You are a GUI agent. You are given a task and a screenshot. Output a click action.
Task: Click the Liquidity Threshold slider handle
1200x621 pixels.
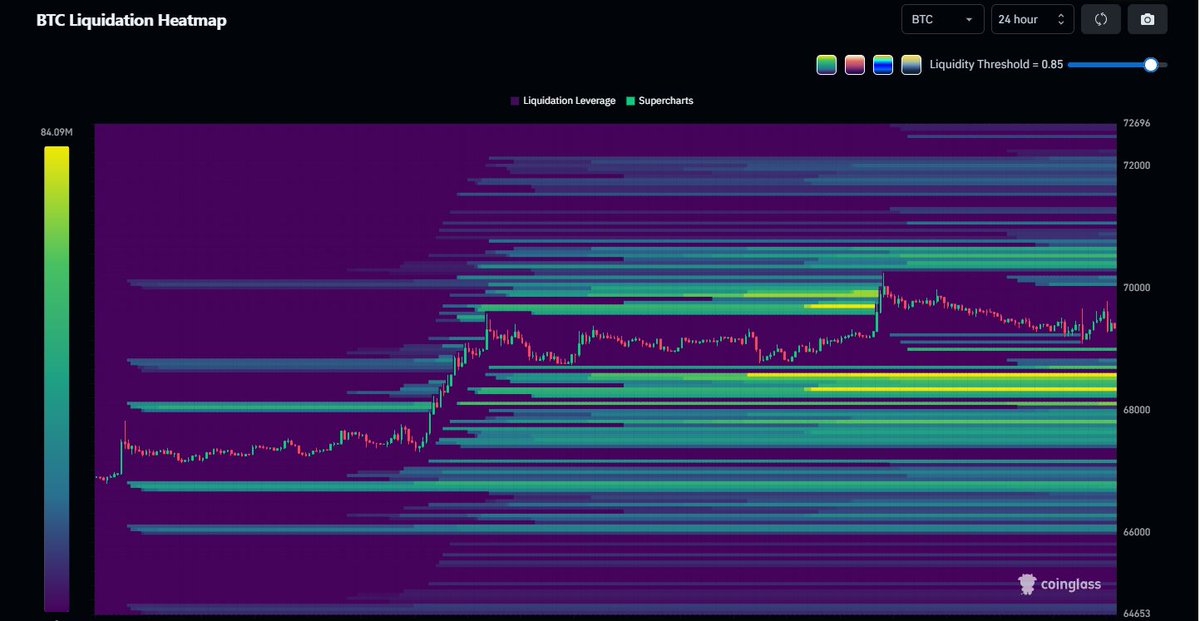[x=1151, y=65]
